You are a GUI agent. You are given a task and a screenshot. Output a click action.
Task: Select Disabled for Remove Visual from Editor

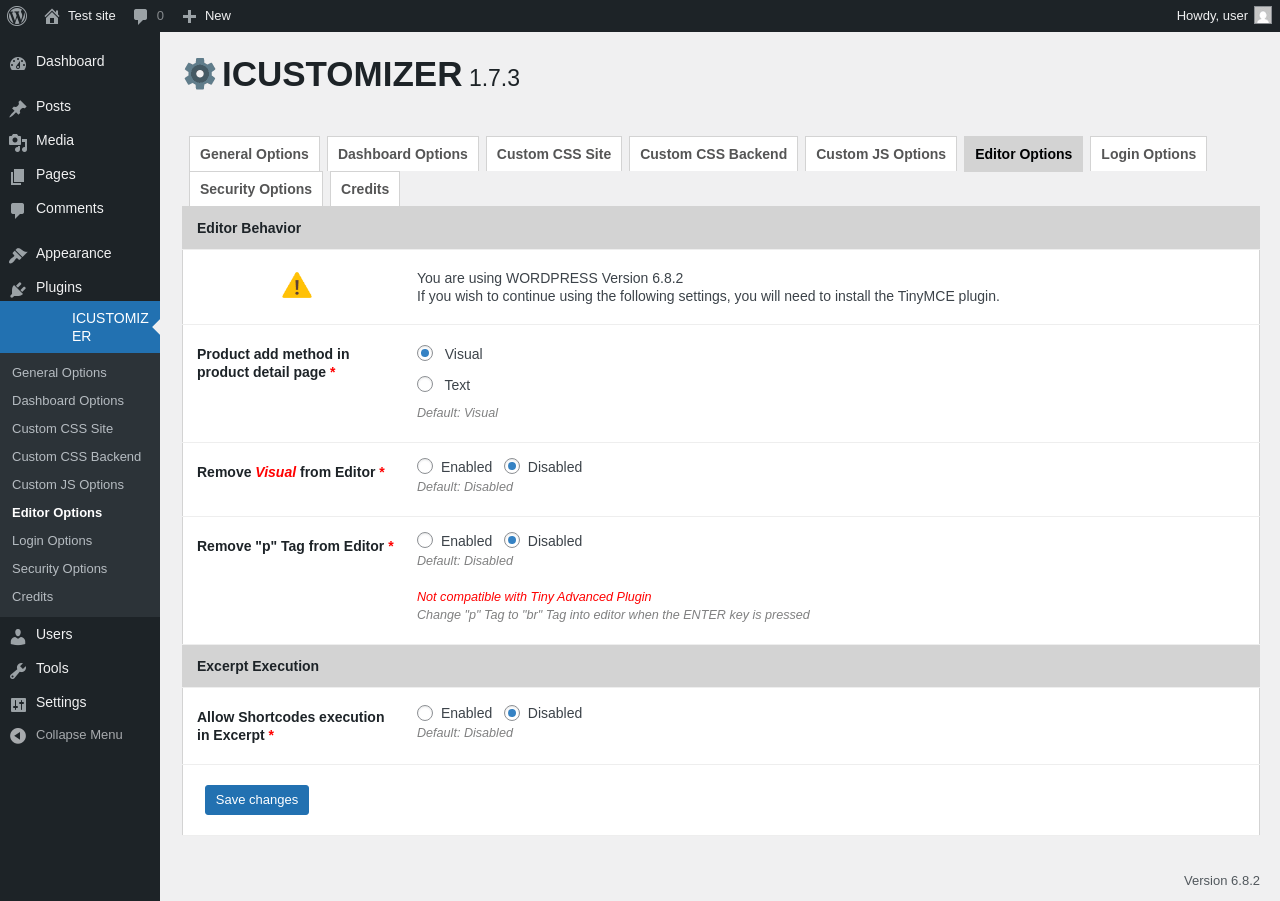pyautogui.click(x=512, y=466)
